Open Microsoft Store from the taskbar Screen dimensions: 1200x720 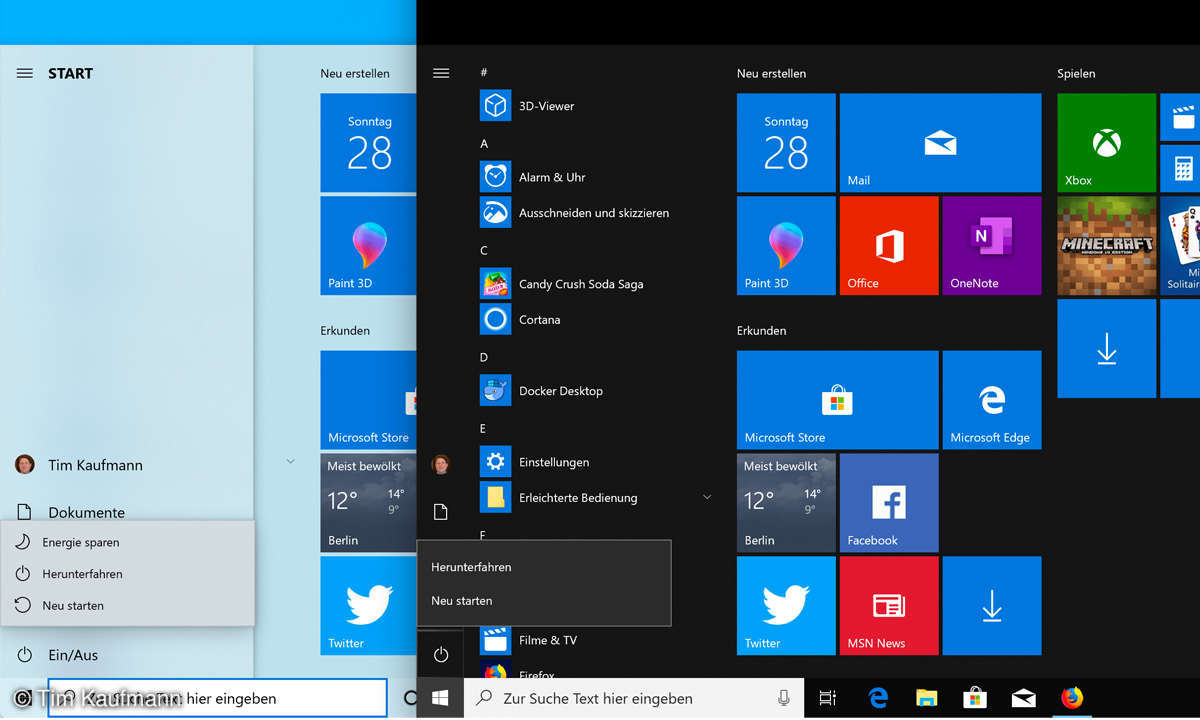[x=975, y=698]
